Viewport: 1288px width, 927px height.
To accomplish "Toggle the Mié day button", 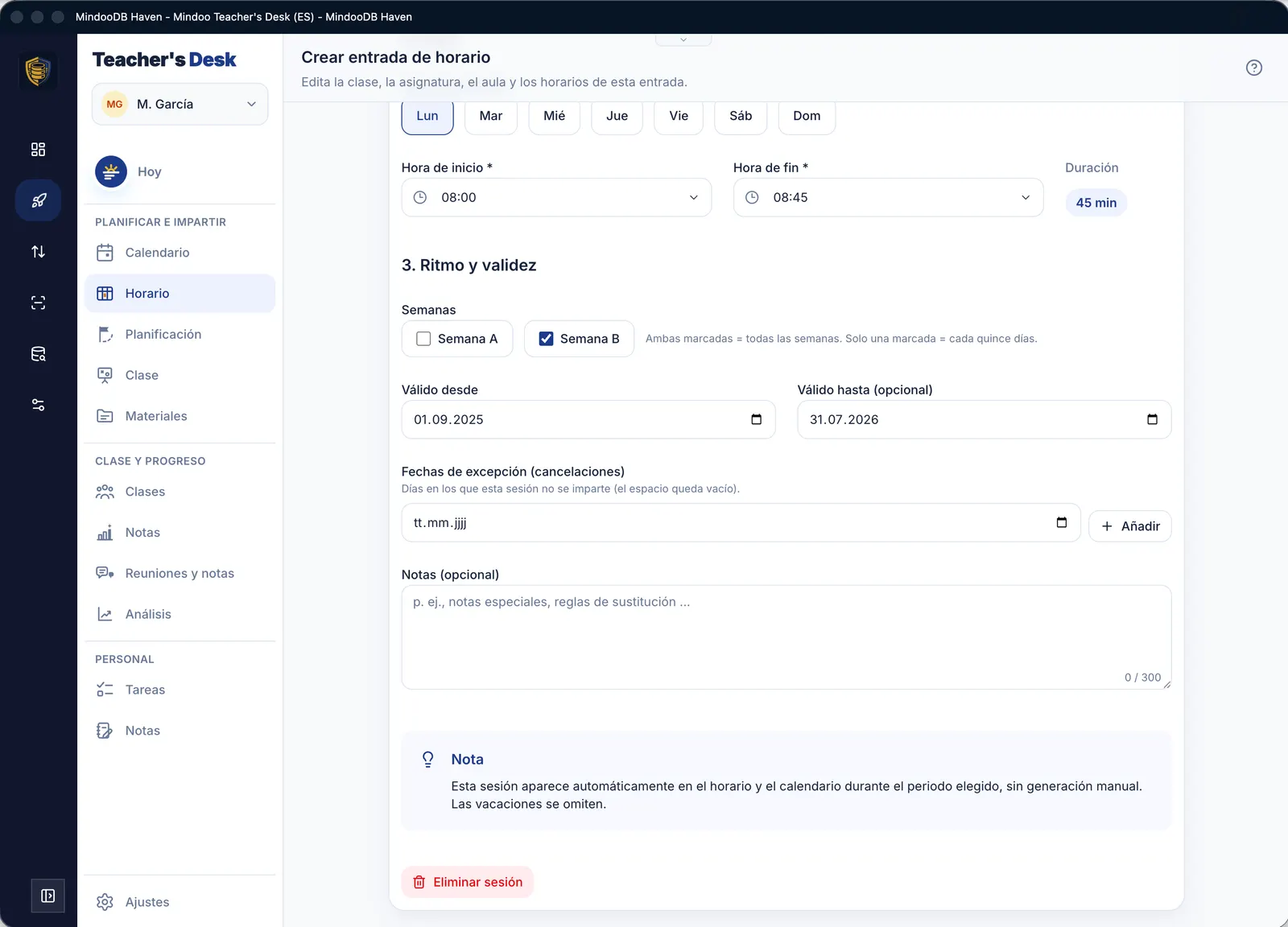I will tap(554, 116).
